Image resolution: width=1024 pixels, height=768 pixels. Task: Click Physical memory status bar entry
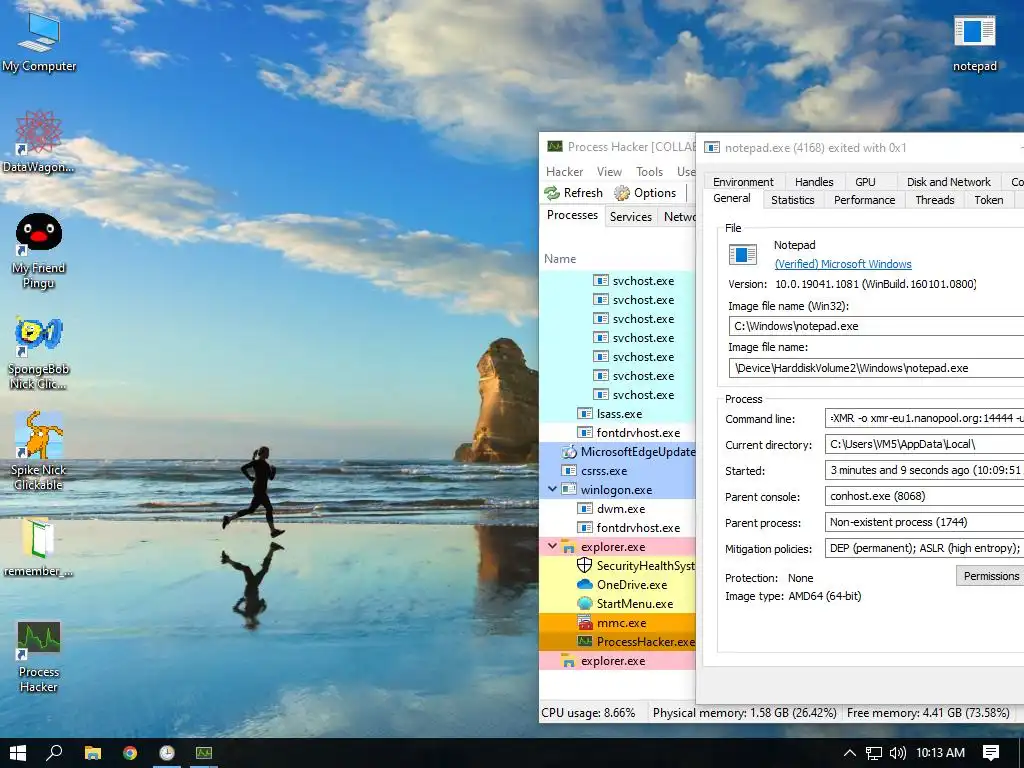[744, 712]
